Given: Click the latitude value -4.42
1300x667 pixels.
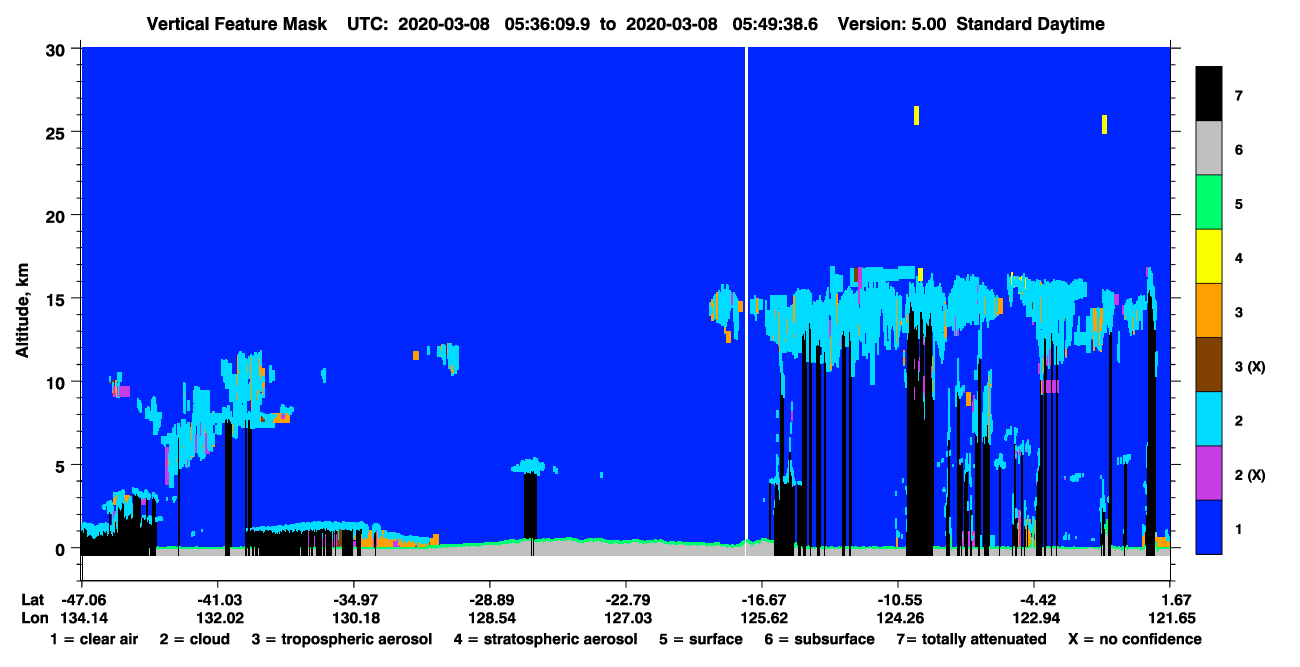Looking at the screenshot, I should click(1035, 599).
